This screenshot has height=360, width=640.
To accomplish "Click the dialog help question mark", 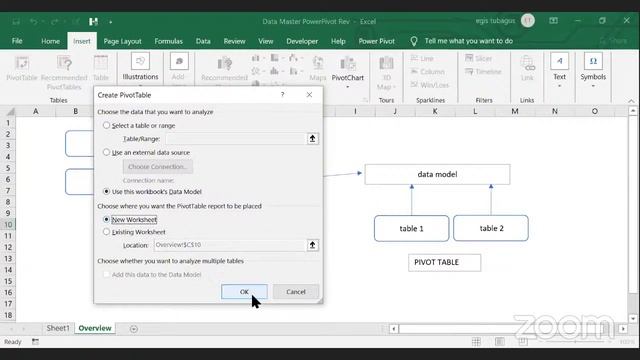I will click(282, 95).
